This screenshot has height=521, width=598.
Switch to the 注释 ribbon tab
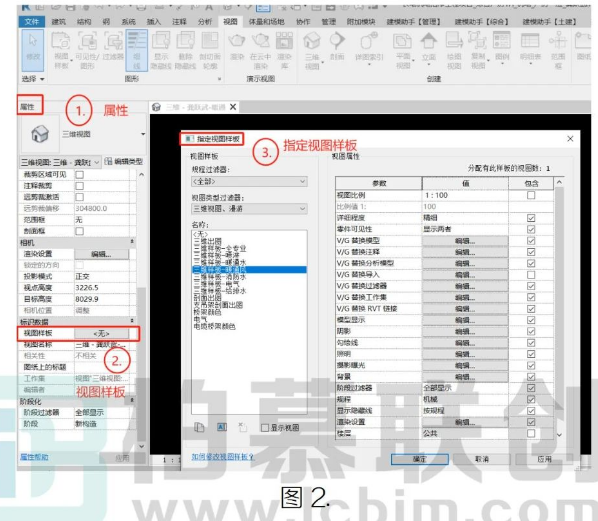(x=179, y=22)
